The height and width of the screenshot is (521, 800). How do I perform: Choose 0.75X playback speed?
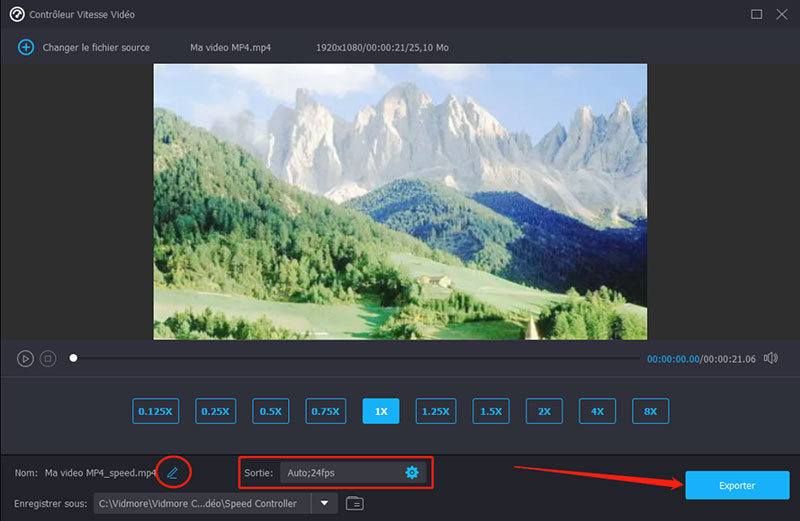[325, 411]
